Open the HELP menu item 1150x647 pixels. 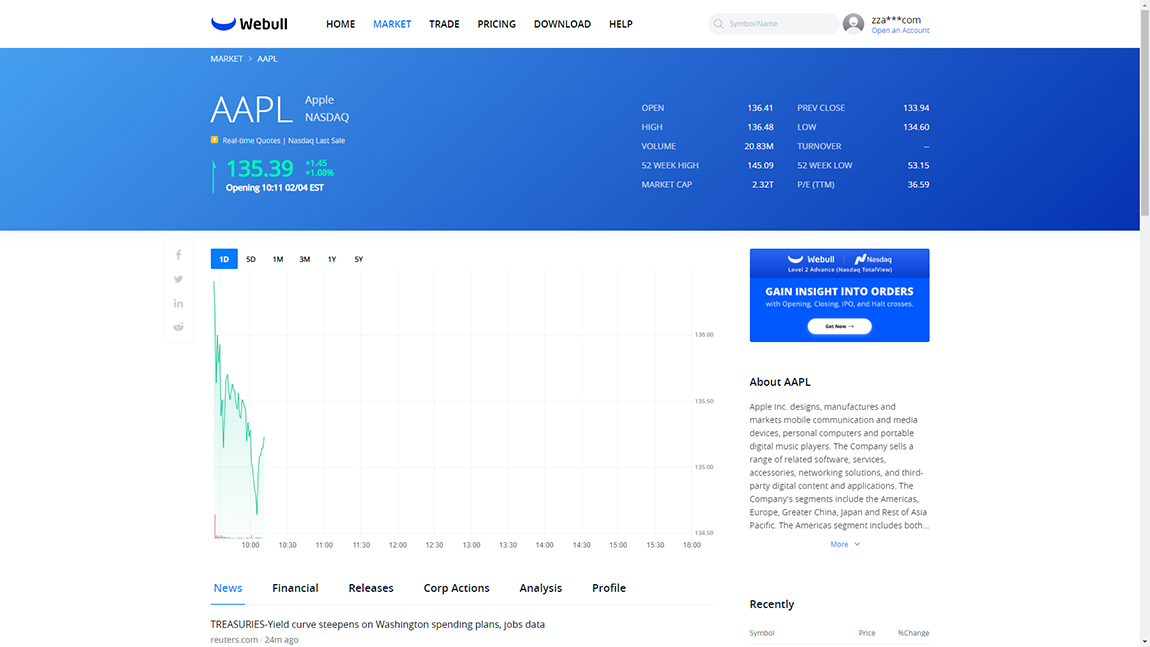(620, 24)
